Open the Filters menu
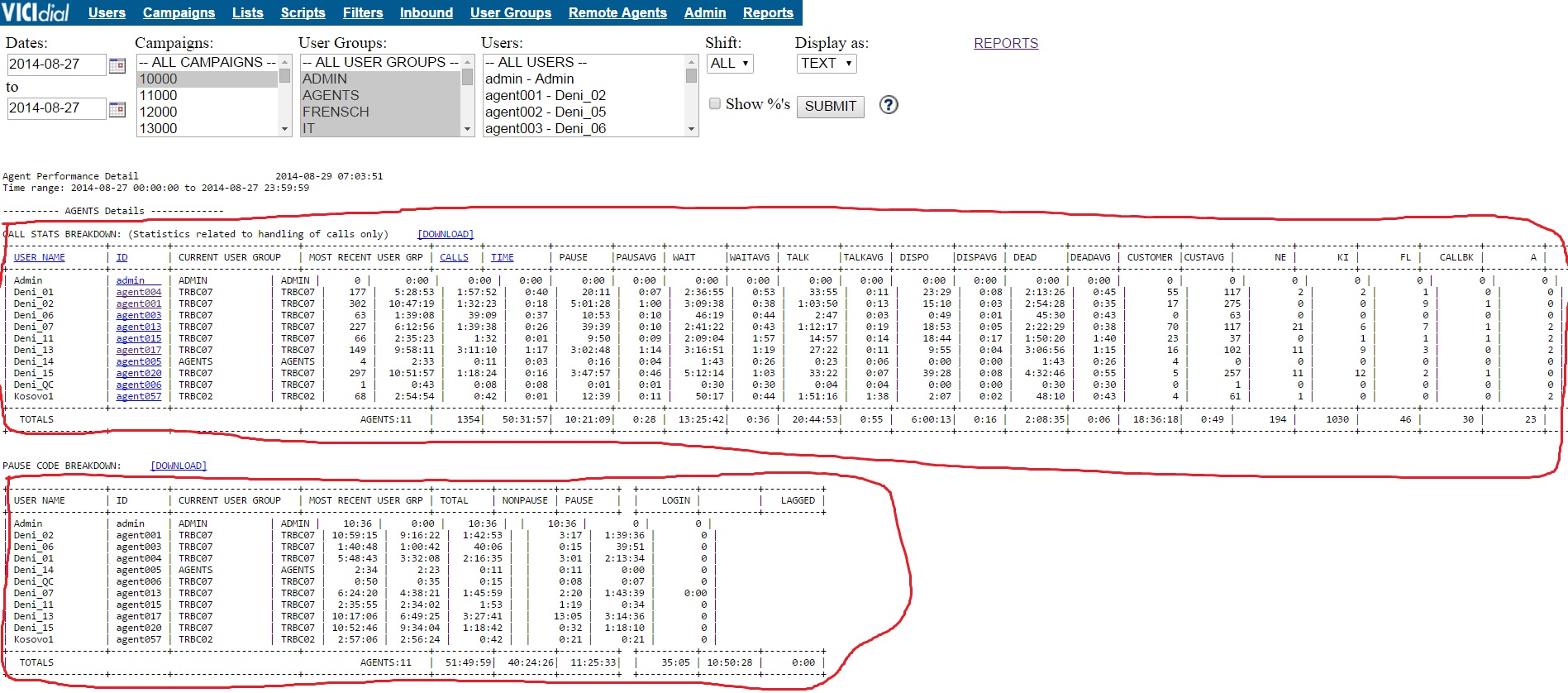 (363, 12)
